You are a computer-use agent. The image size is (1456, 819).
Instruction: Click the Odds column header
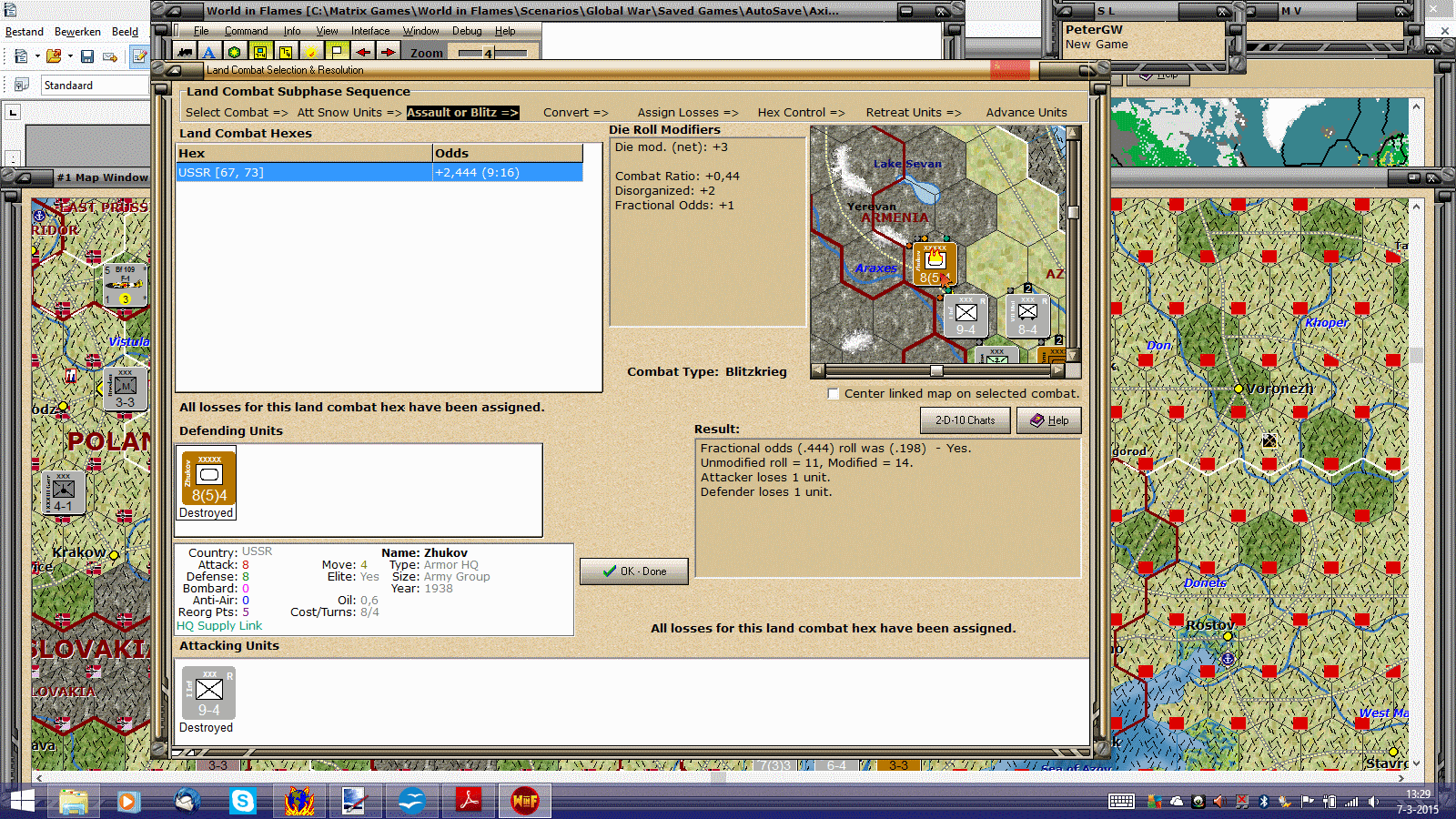point(508,153)
